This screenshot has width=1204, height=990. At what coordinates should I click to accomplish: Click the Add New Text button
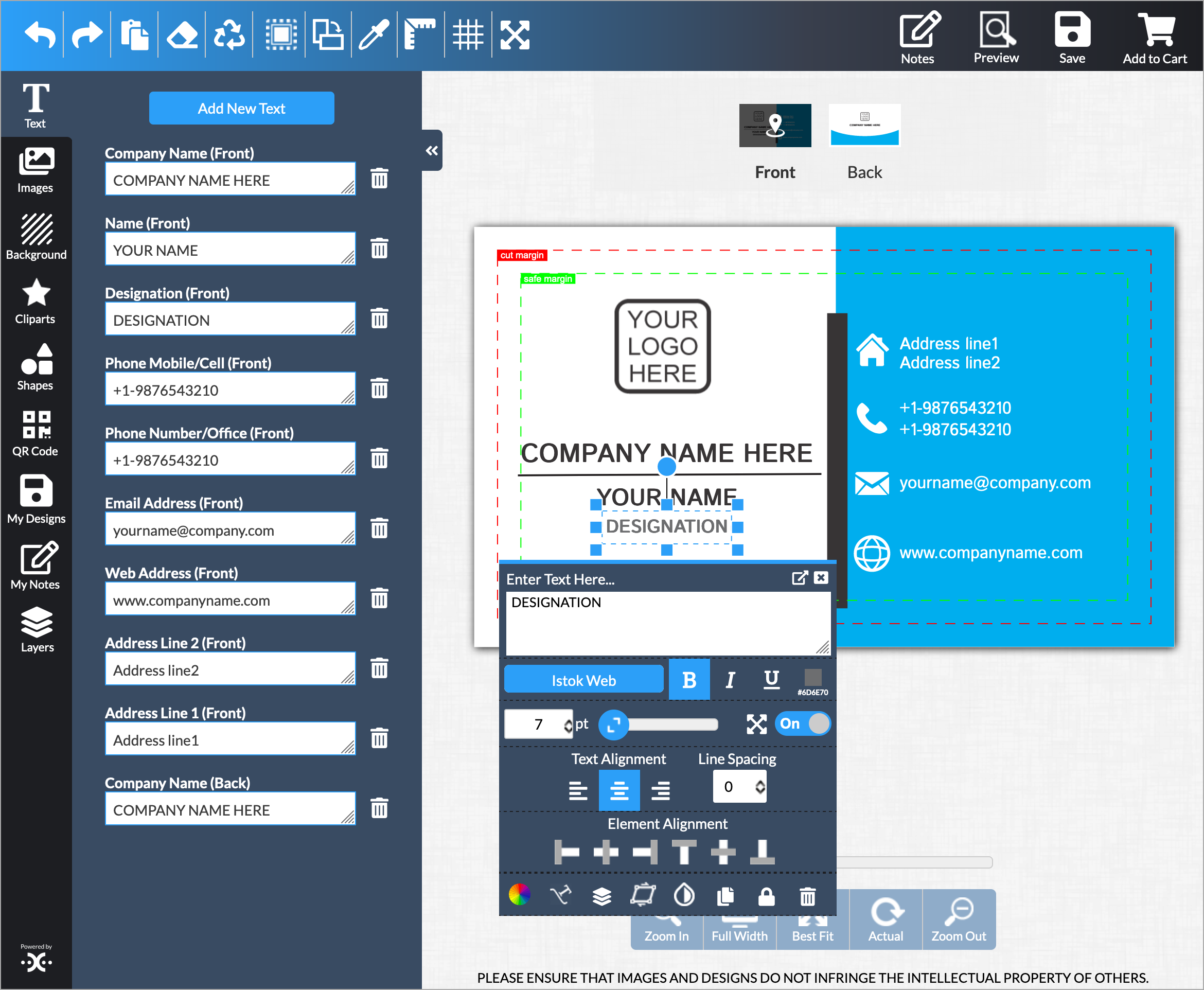click(241, 109)
